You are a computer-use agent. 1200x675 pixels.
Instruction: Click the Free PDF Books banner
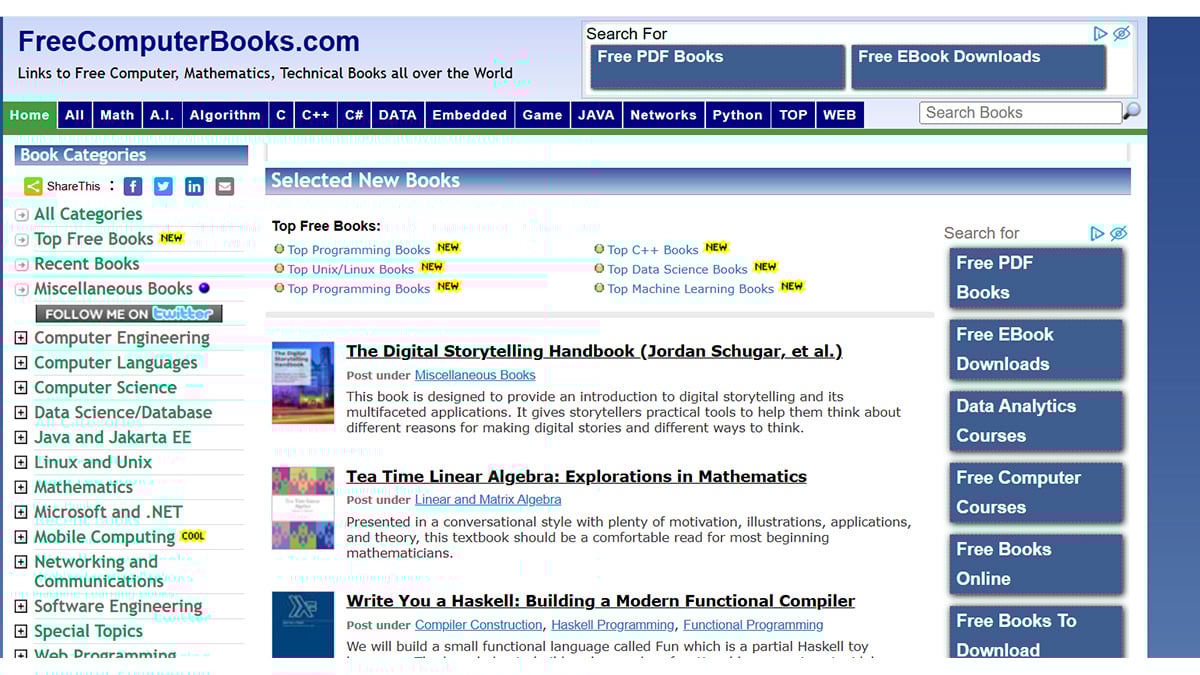[x=716, y=67]
